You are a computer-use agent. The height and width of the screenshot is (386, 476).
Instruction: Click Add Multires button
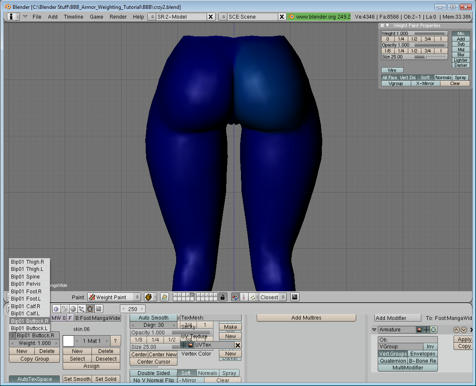306,318
